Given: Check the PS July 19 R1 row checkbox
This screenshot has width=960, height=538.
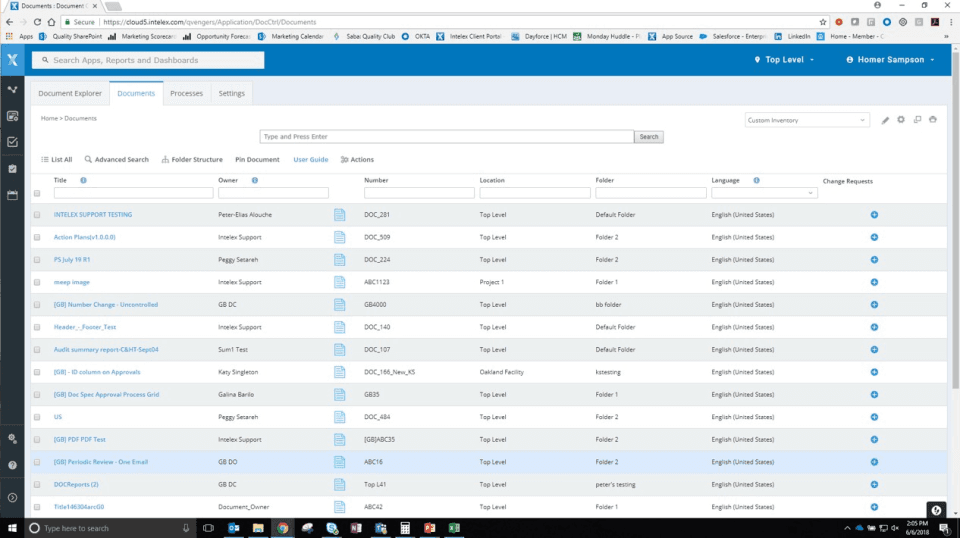Looking at the screenshot, I should click(37, 260).
